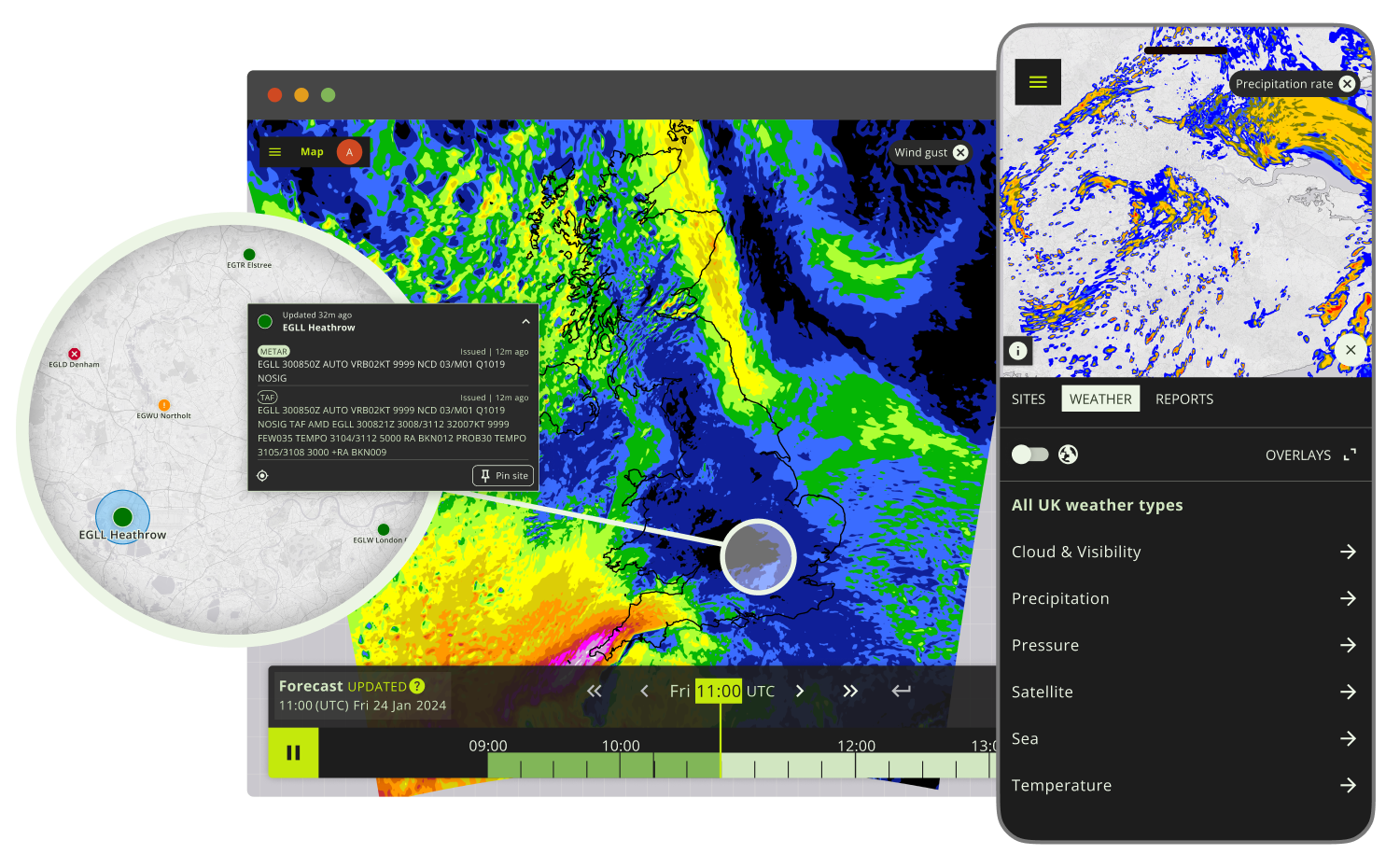Expand the Cloud & Visibility category

(x=1348, y=552)
